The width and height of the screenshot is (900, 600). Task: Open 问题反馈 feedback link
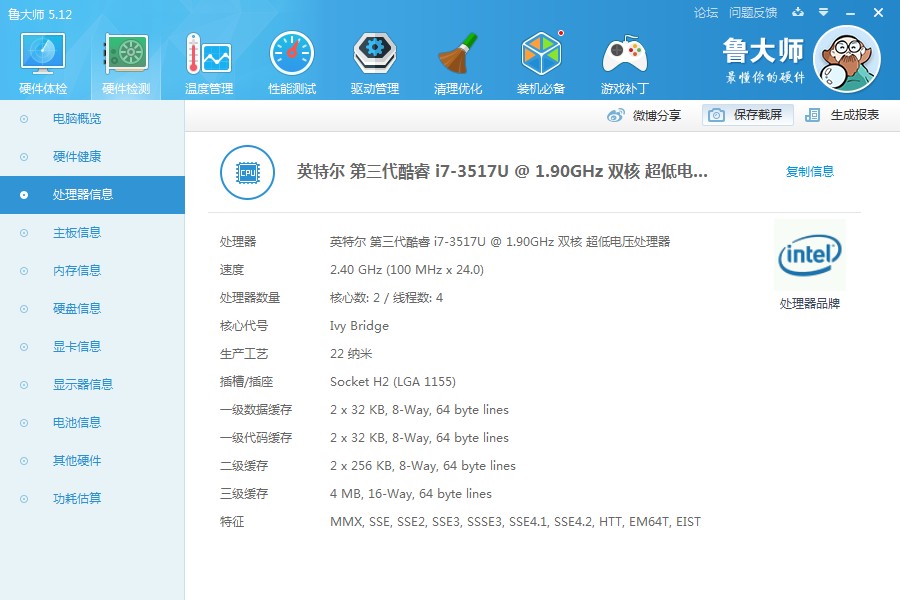[x=753, y=13]
